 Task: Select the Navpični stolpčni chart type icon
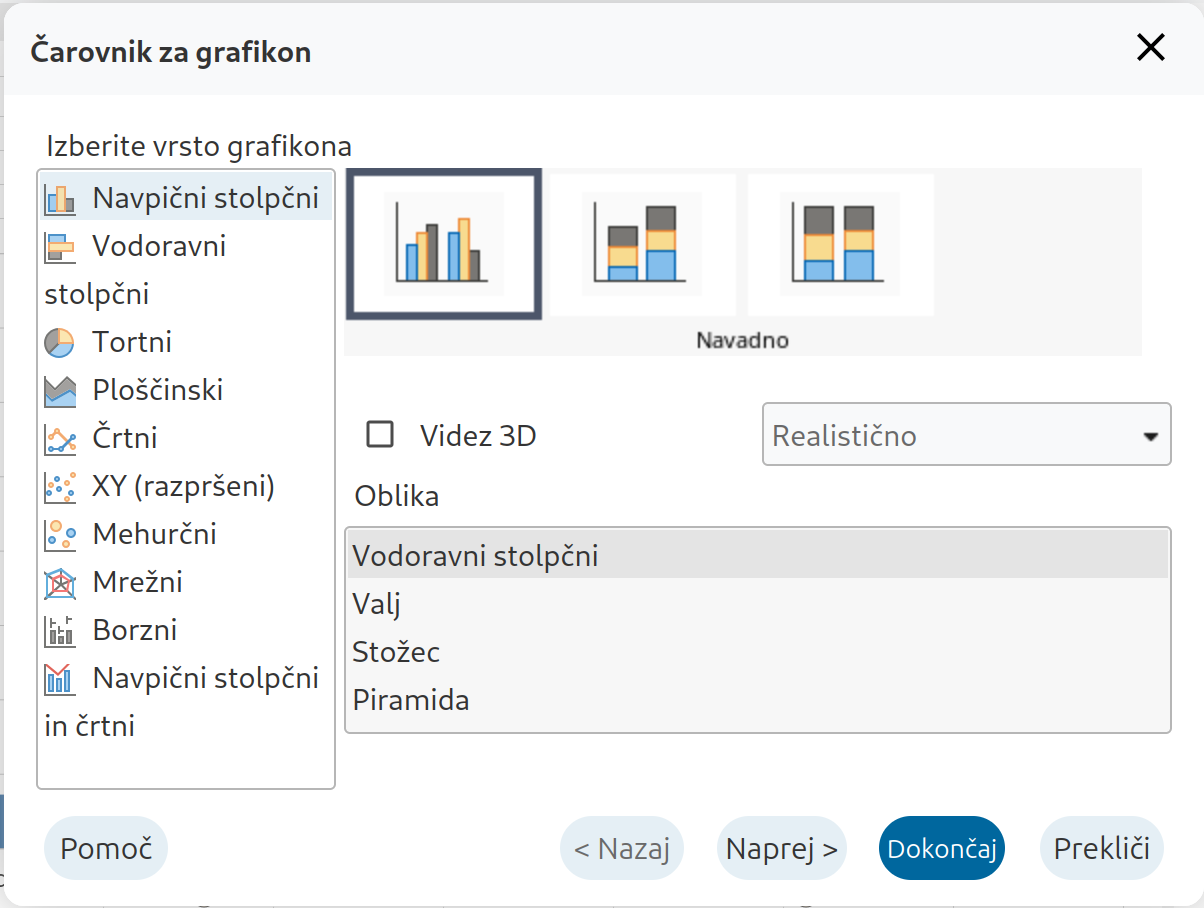pos(60,198)
